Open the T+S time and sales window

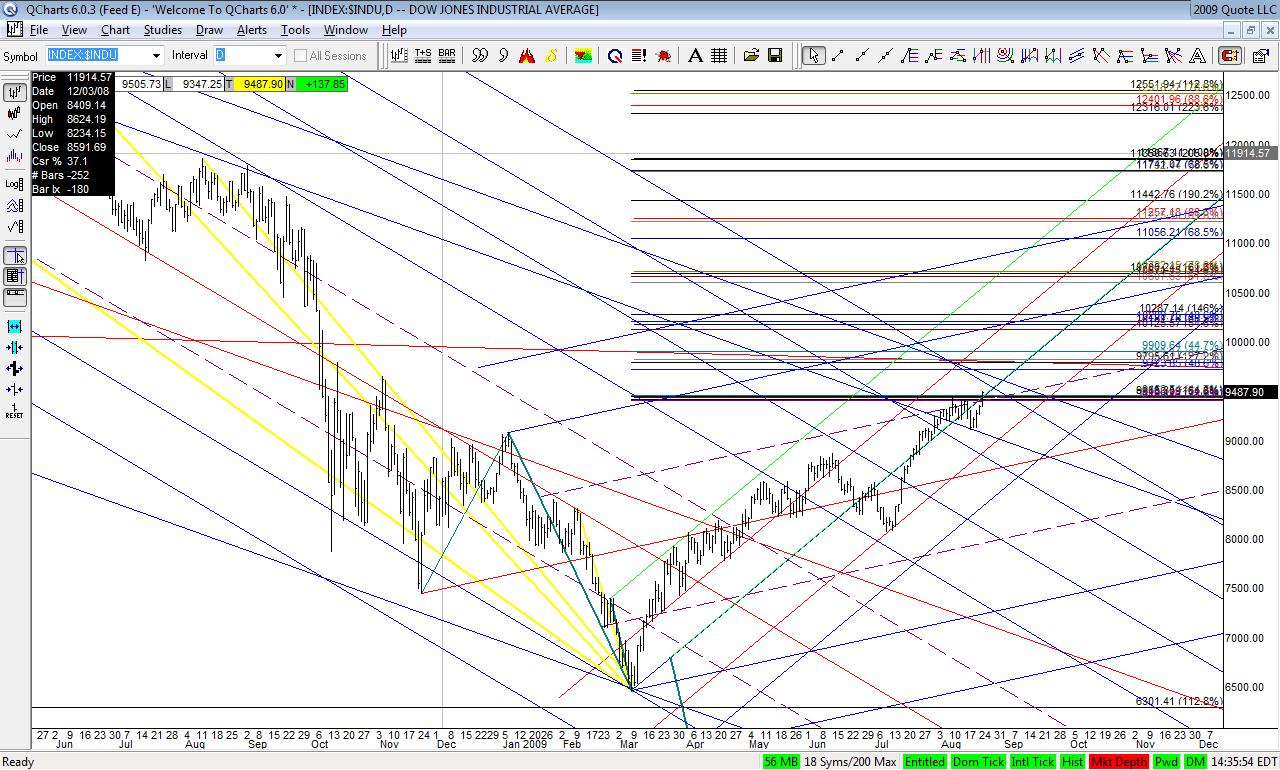(423, 55)
